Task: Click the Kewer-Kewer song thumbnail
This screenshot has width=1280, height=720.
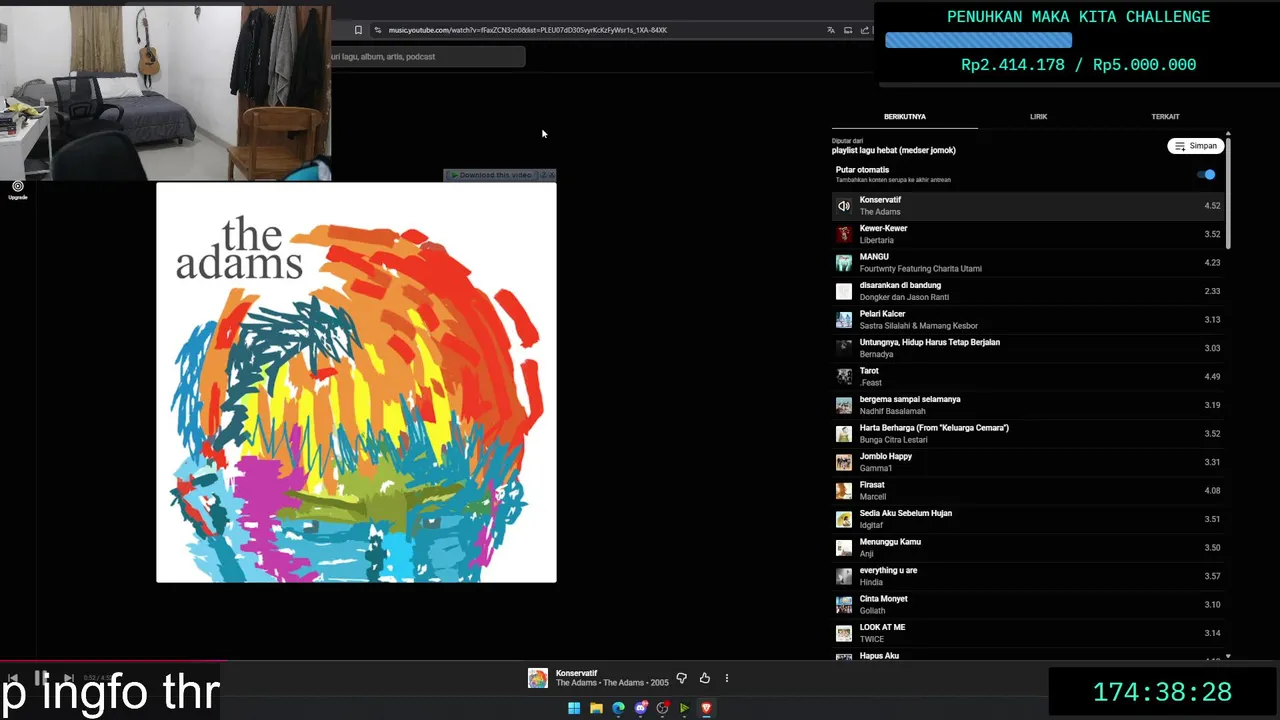Action: (844, 234)
